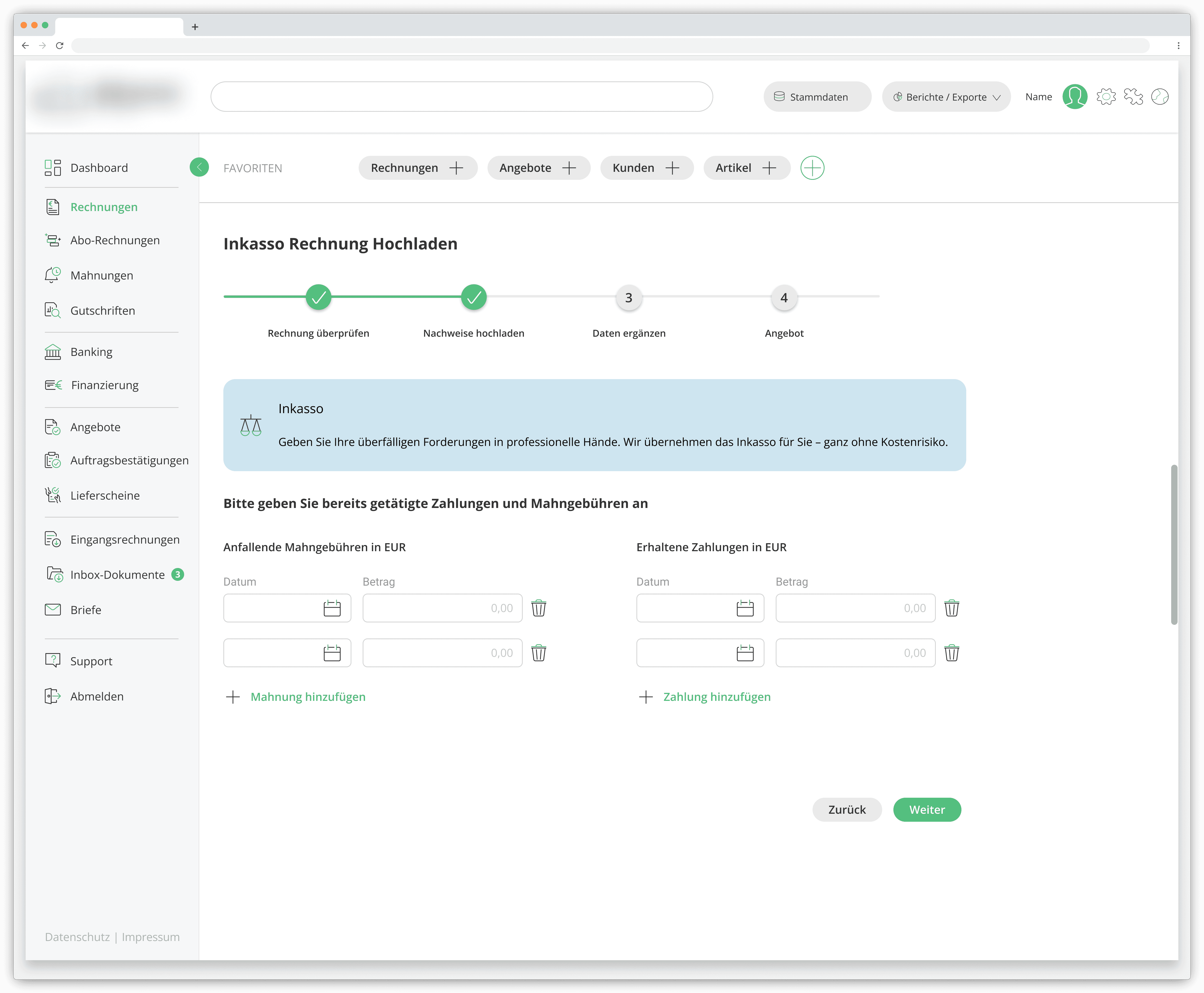
Task: Delete the second Zahlungen row with trash icon
Action: tap(951, 653)
